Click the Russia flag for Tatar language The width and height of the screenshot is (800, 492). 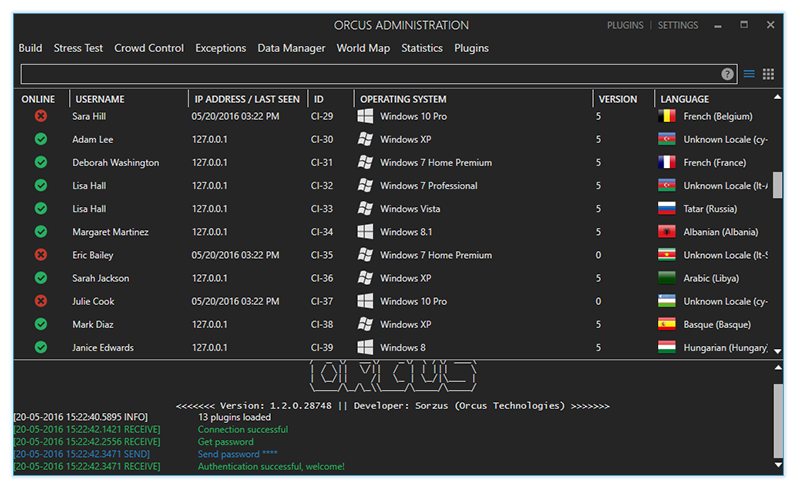click(x=667, y=208)
